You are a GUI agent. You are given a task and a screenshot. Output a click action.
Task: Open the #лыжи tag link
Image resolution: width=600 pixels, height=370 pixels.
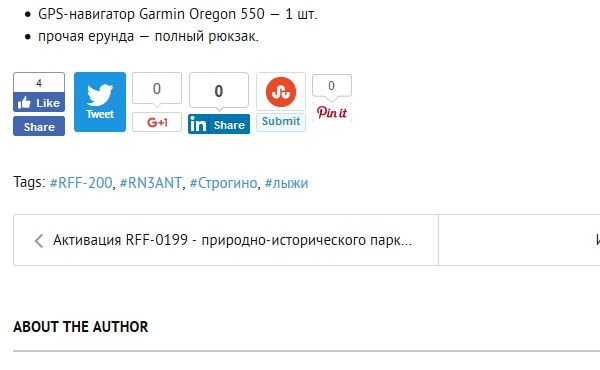(x=286, y=183)
